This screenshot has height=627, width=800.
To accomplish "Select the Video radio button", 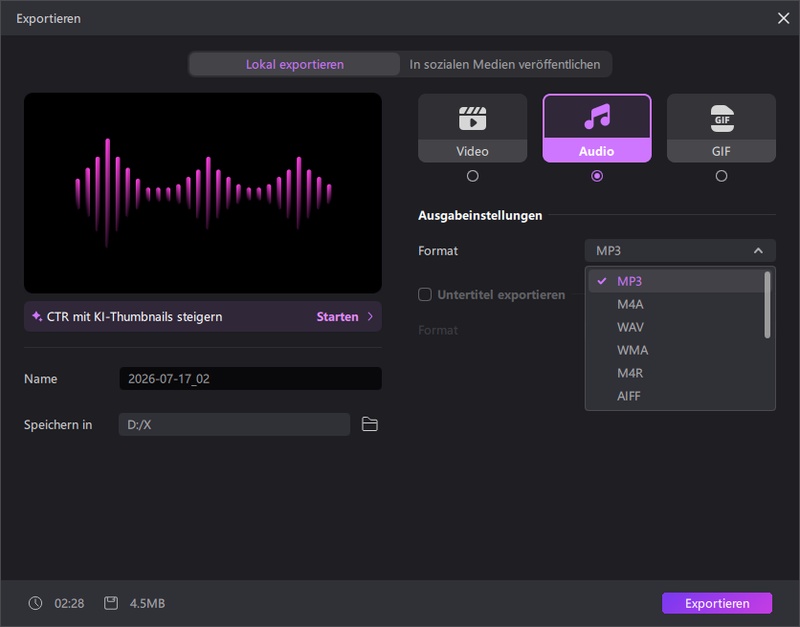I will point(472,176).
